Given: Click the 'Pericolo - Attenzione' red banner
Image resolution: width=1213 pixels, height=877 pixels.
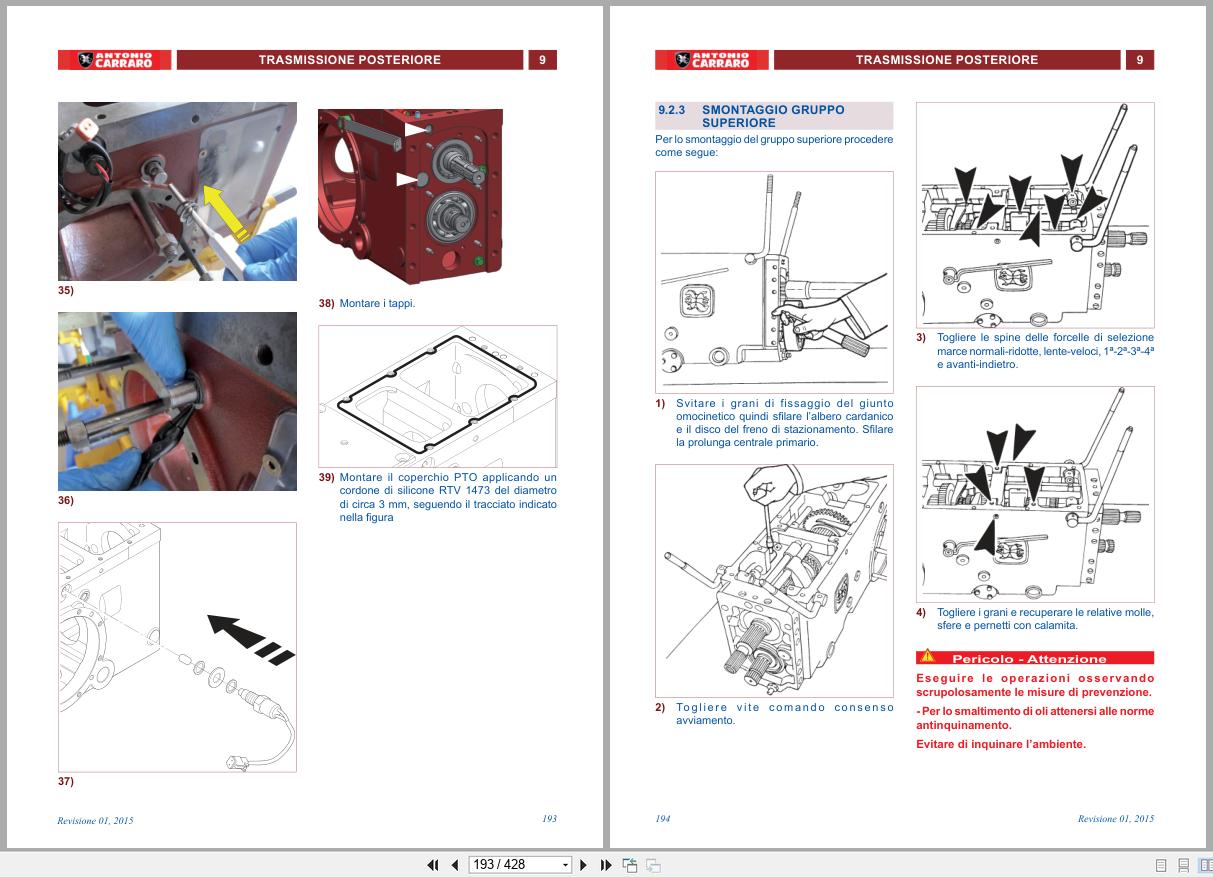Looking at the screenshot, I should coord(1035,658).
